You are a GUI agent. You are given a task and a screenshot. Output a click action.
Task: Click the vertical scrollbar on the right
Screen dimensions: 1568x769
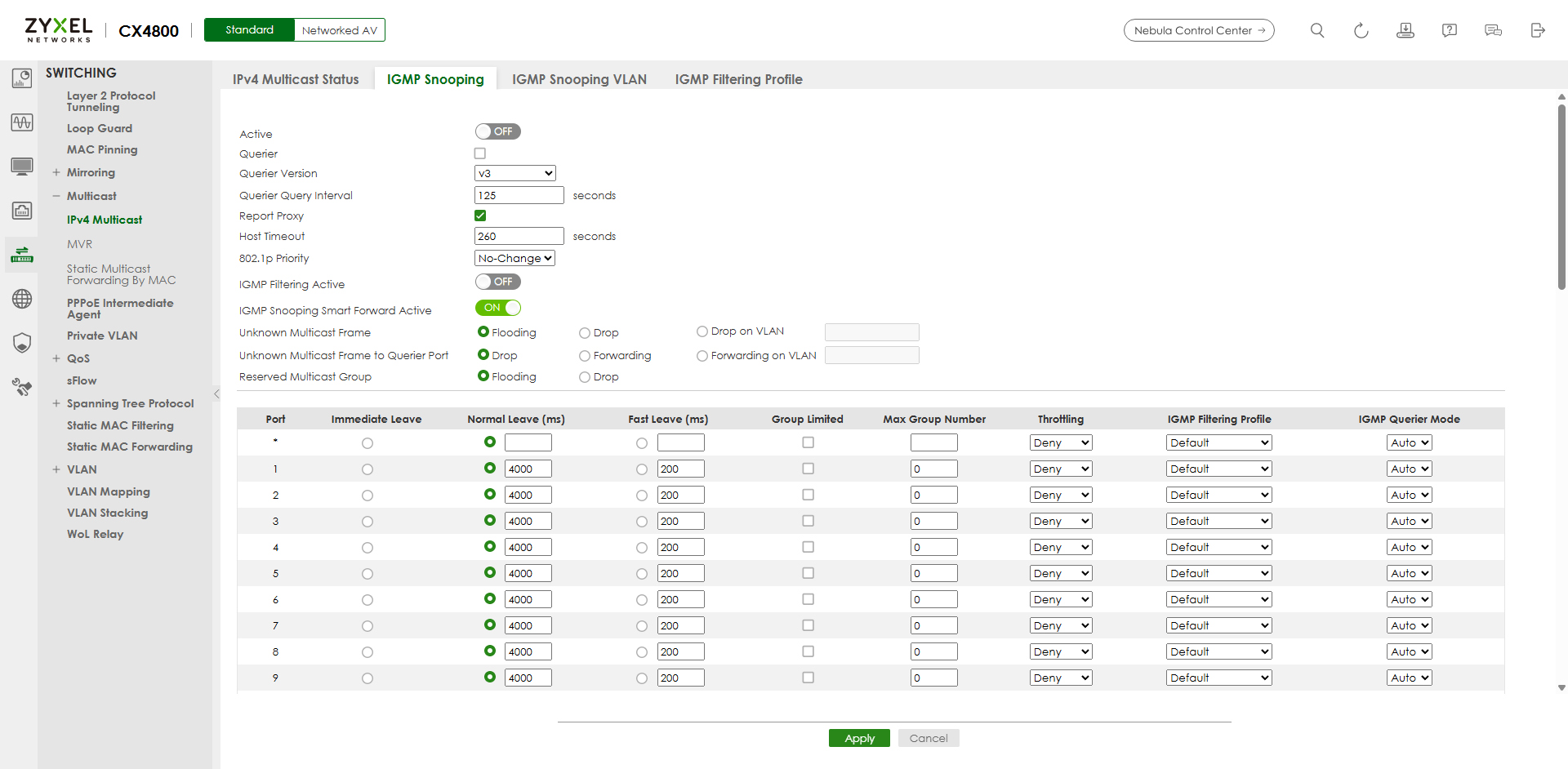(1561, 196)
